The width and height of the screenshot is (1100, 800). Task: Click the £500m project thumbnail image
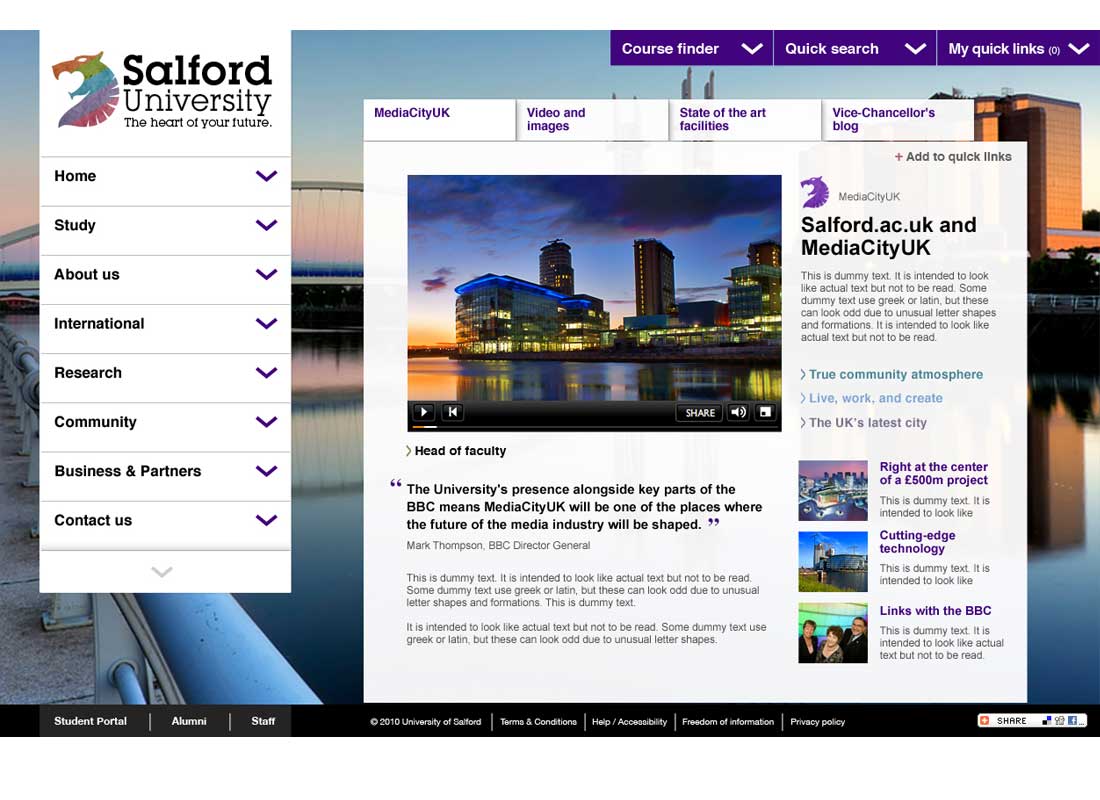(x=833, y=491)
